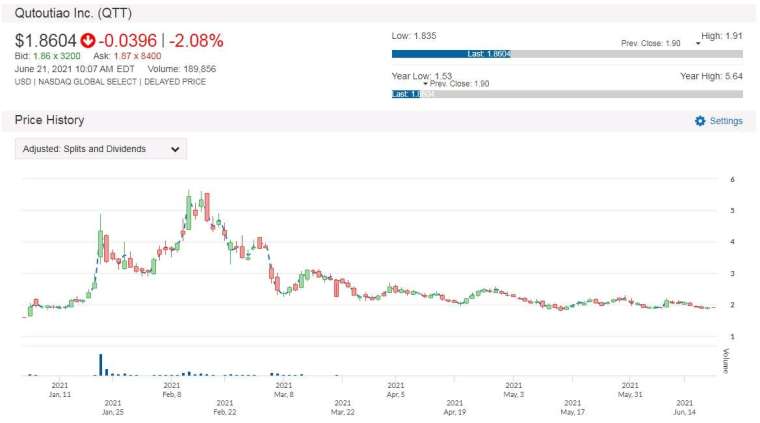Click the Settings gear icon
This screenshot has height=423, width=760.
coord(700,121)
